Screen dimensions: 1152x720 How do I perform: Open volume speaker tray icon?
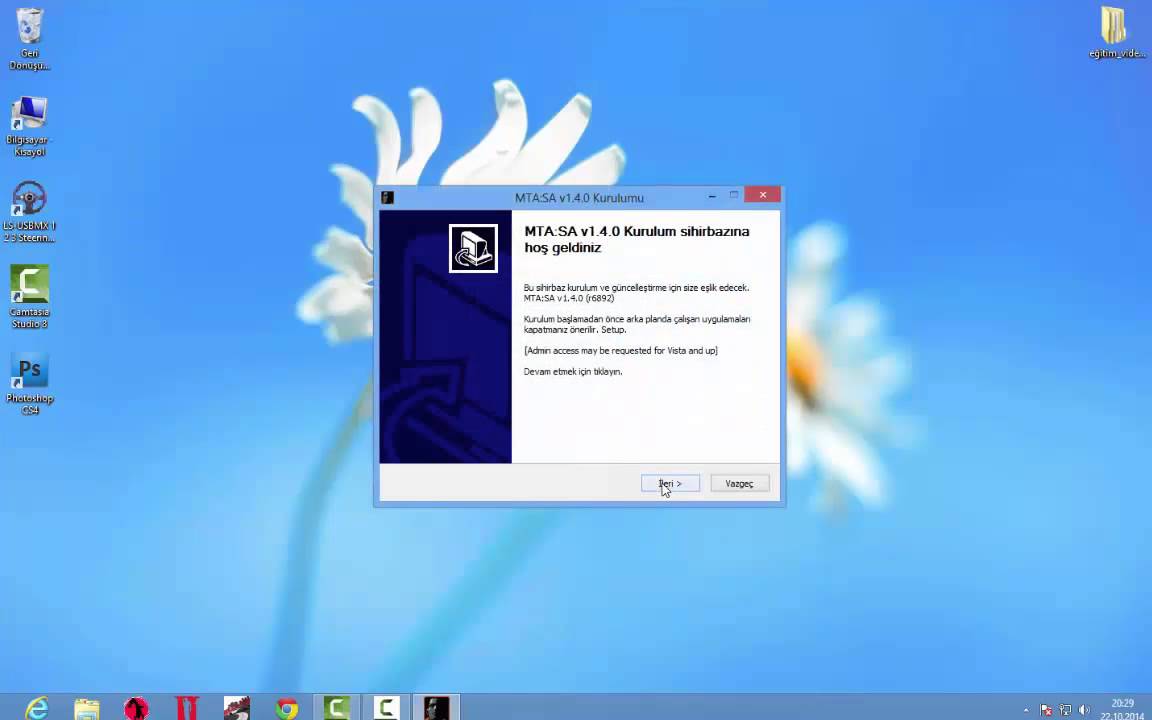pos(1084,710)
